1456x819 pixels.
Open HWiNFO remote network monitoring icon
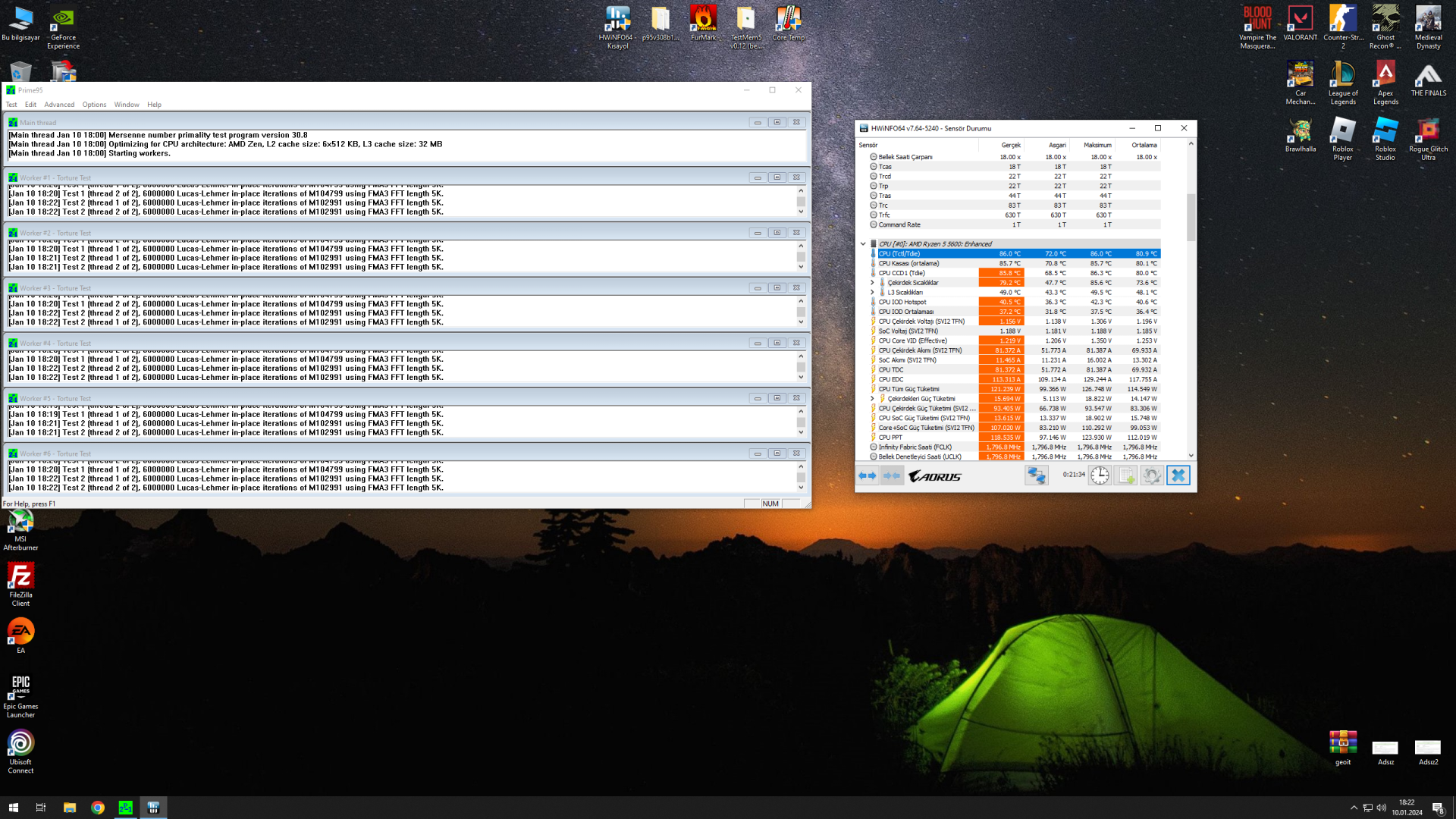[x=1036, y=475]
